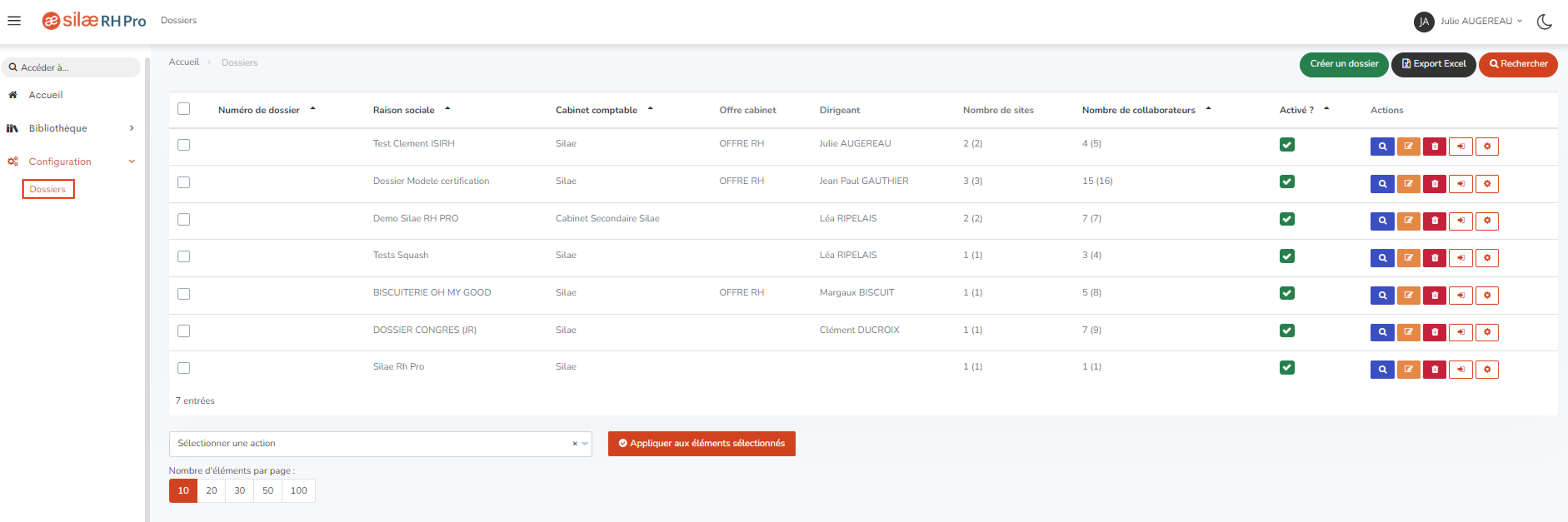
Task: Toggle Activé checkbox for Test Clement ISIRH
Action: [1286, 145]
